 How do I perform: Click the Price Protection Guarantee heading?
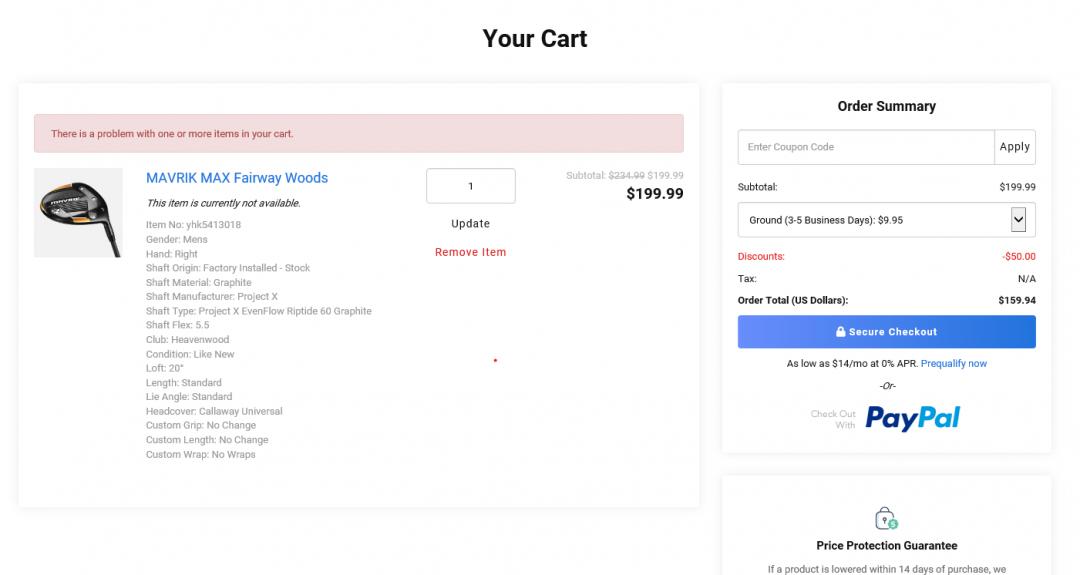coord(886,546)
